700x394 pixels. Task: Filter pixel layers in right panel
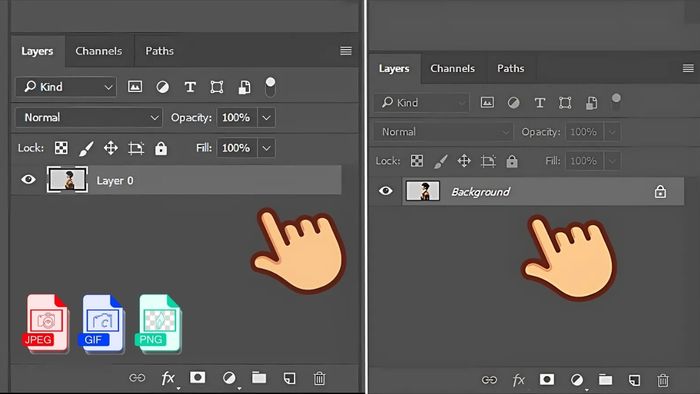coord(487,103)
